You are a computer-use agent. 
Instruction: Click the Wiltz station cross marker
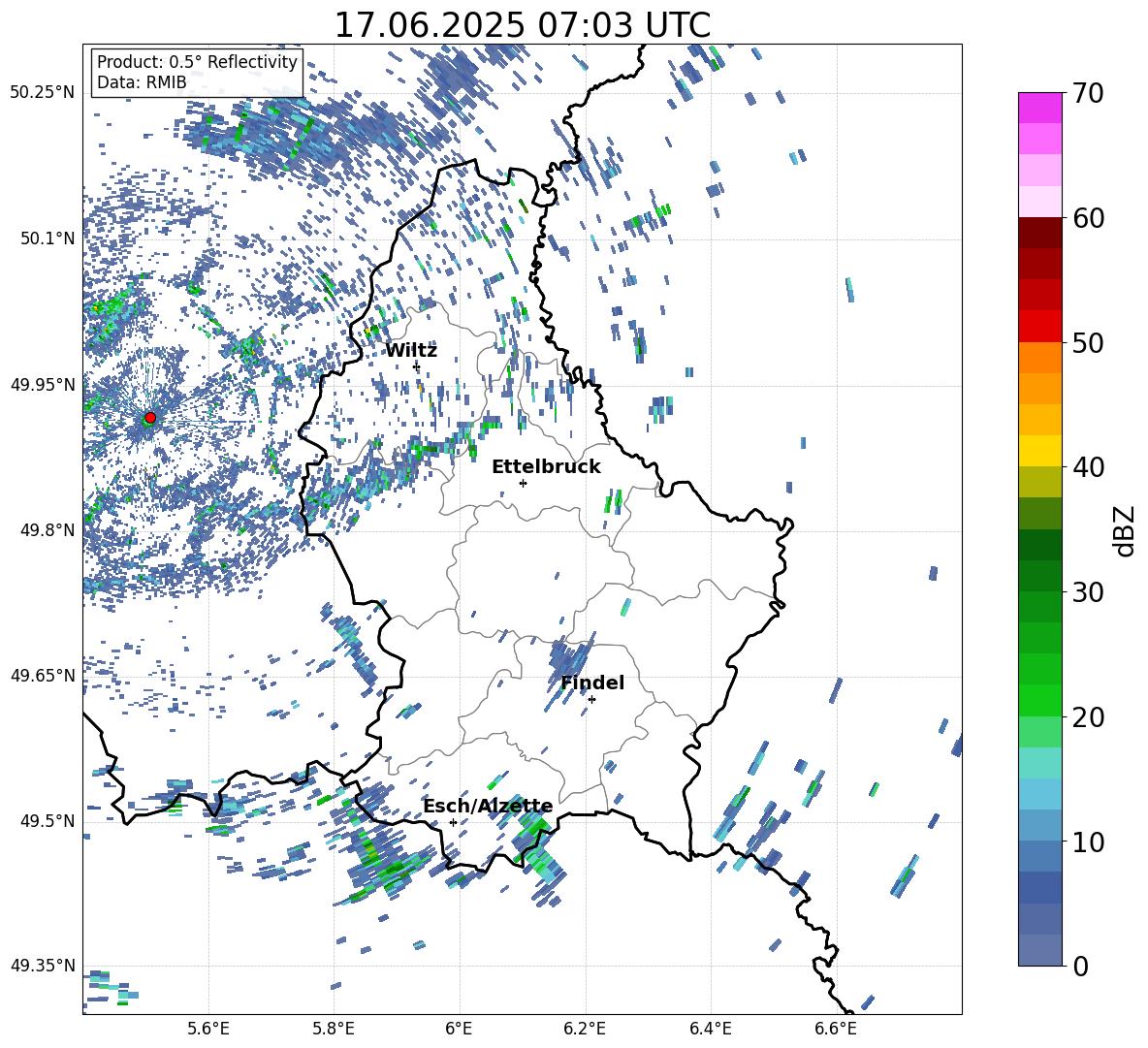(417, 365)
